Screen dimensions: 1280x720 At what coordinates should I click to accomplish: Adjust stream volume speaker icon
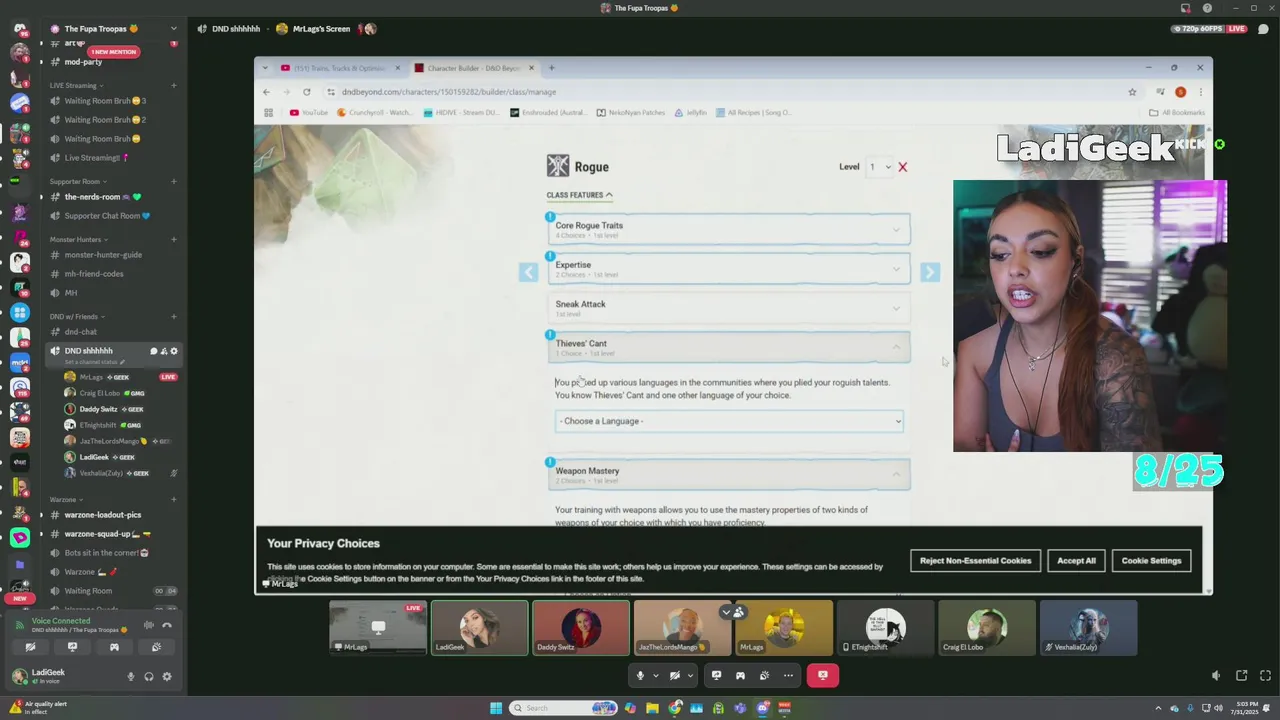(1216, 676)
